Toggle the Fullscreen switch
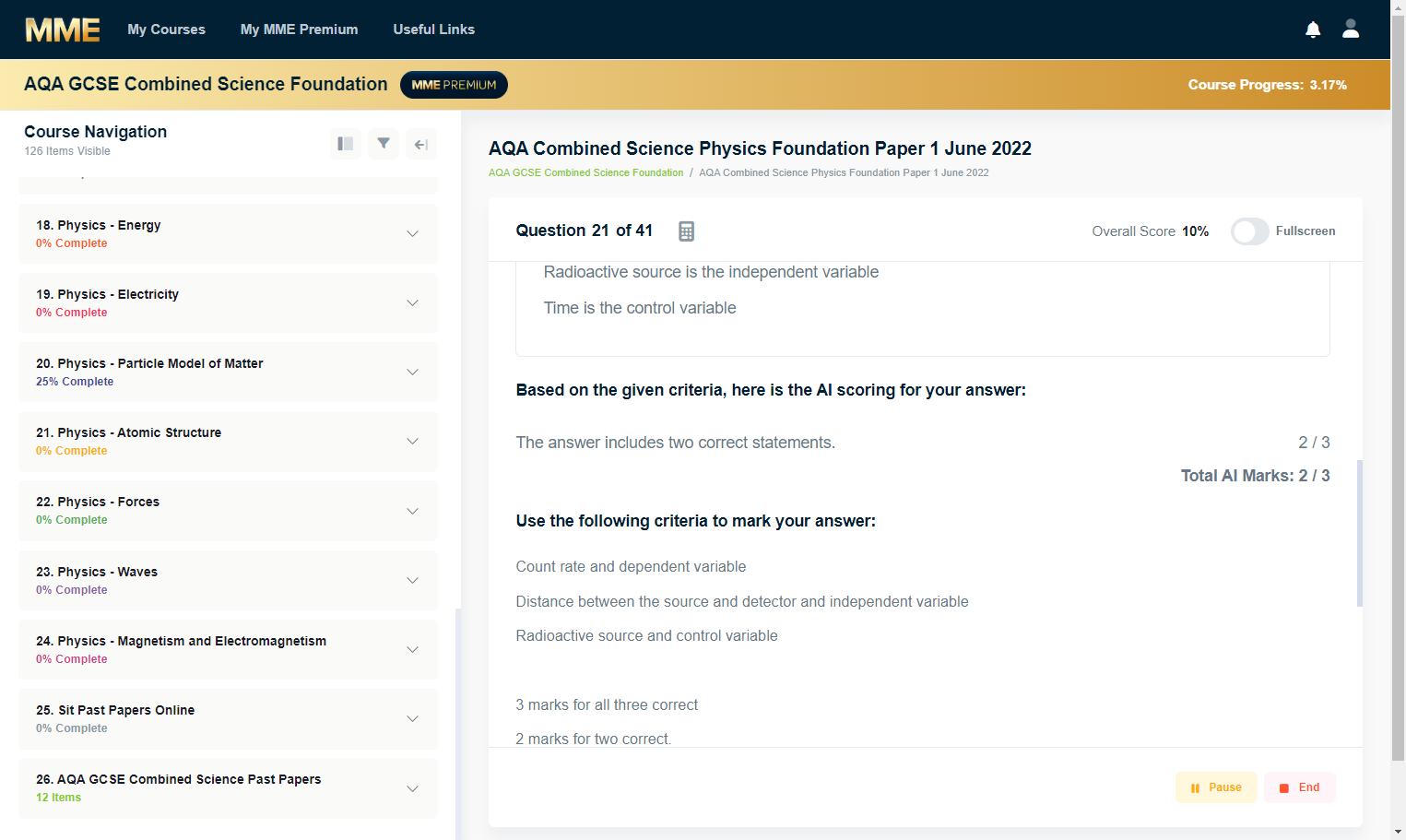Viewport: 1406px width, 840px height. (x=1249, y=231)
